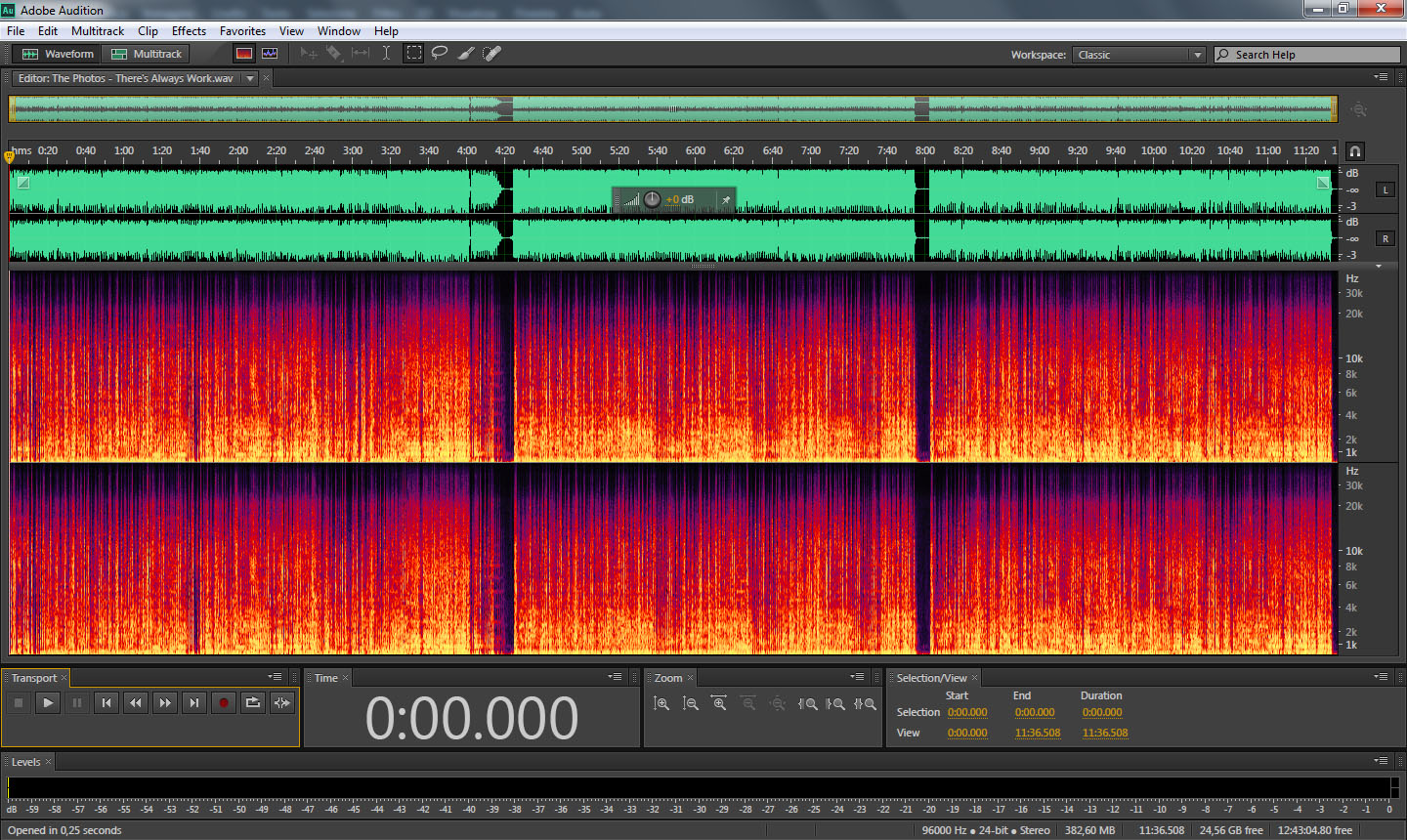Toggle snapping with the magnet icon
Image resolution: width=1407 pixels, height=840 pixels.
pyautogui.click(x=1354, y=151)
